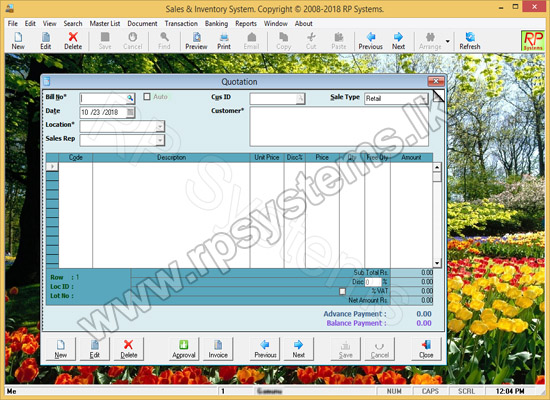The height and width of the screenshot is (400, 550).
Task: Click the Cus ID lookup icon
Action: coord(300,99)
